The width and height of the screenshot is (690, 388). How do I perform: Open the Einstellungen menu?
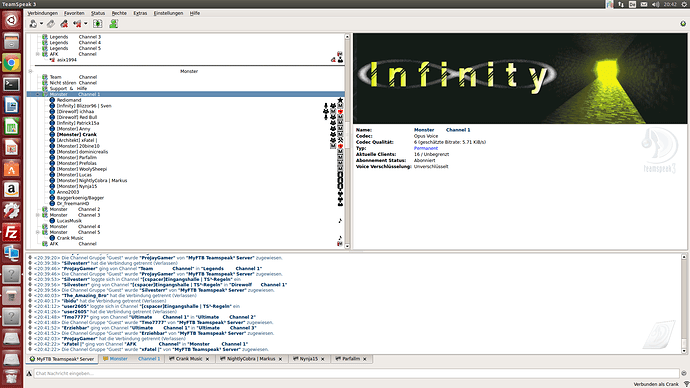(168, 13)
